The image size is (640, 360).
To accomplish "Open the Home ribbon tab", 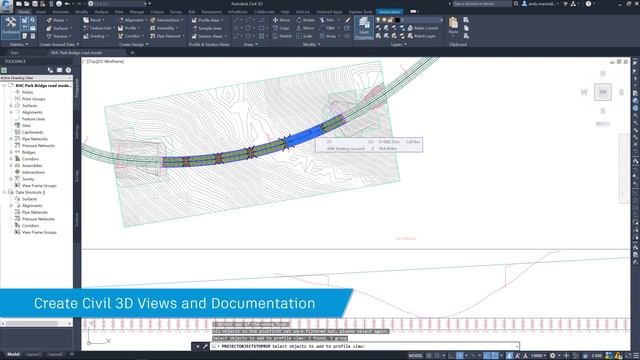I will 24,12.
